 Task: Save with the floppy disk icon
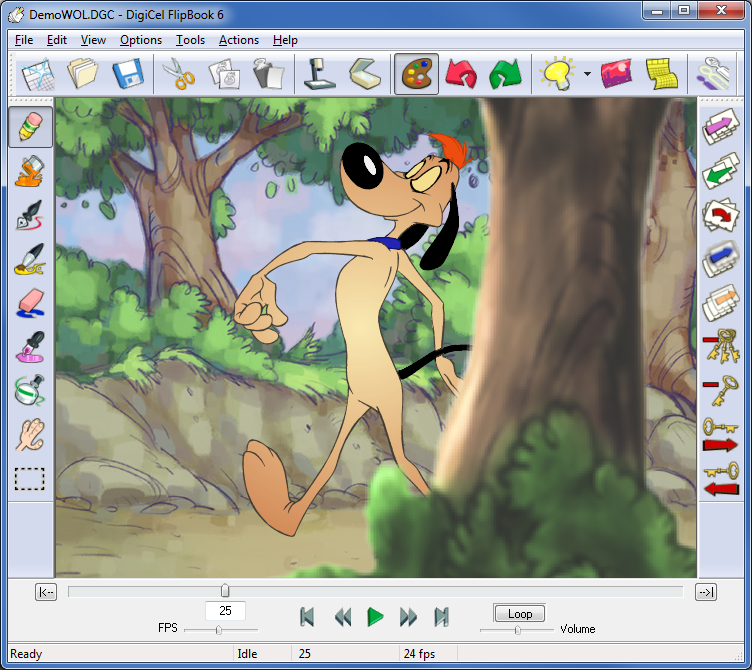128,73
